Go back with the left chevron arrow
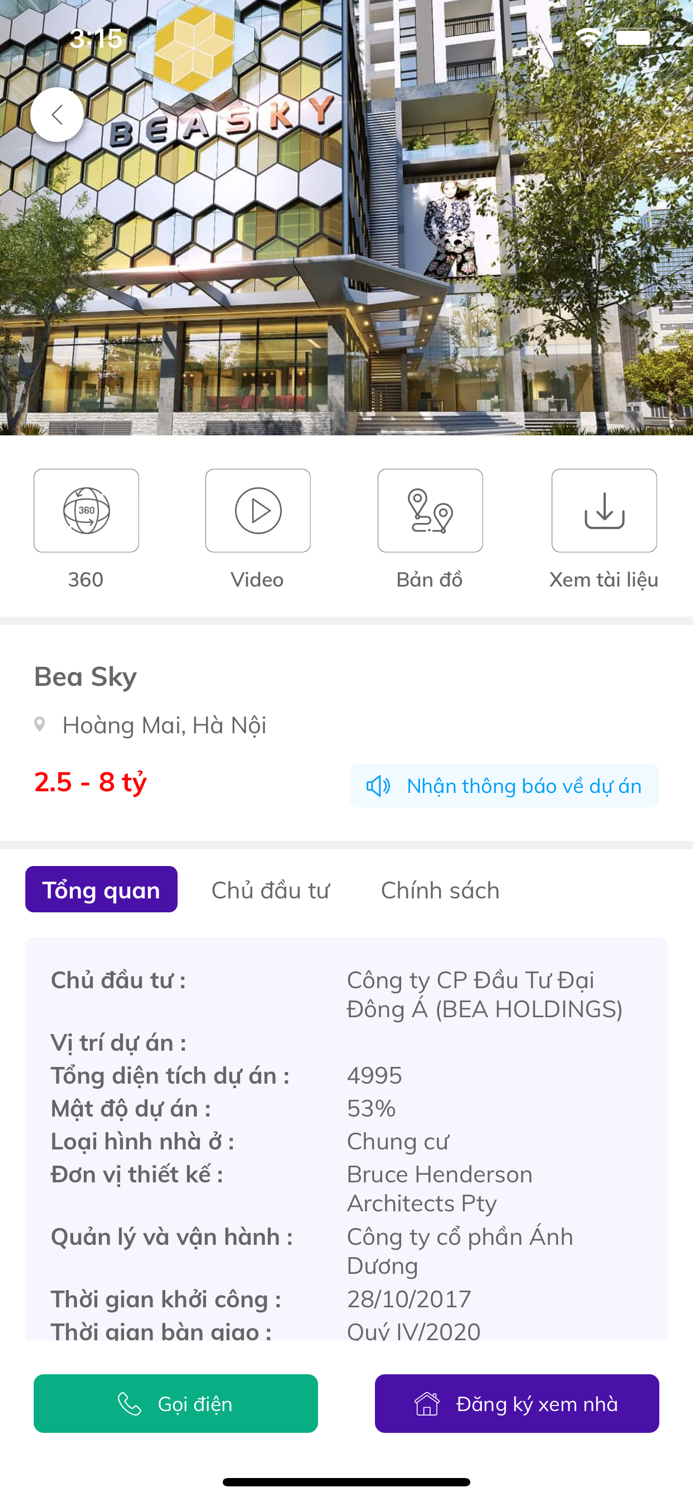This screenshot has width=693, height=1500. (57, 115)
